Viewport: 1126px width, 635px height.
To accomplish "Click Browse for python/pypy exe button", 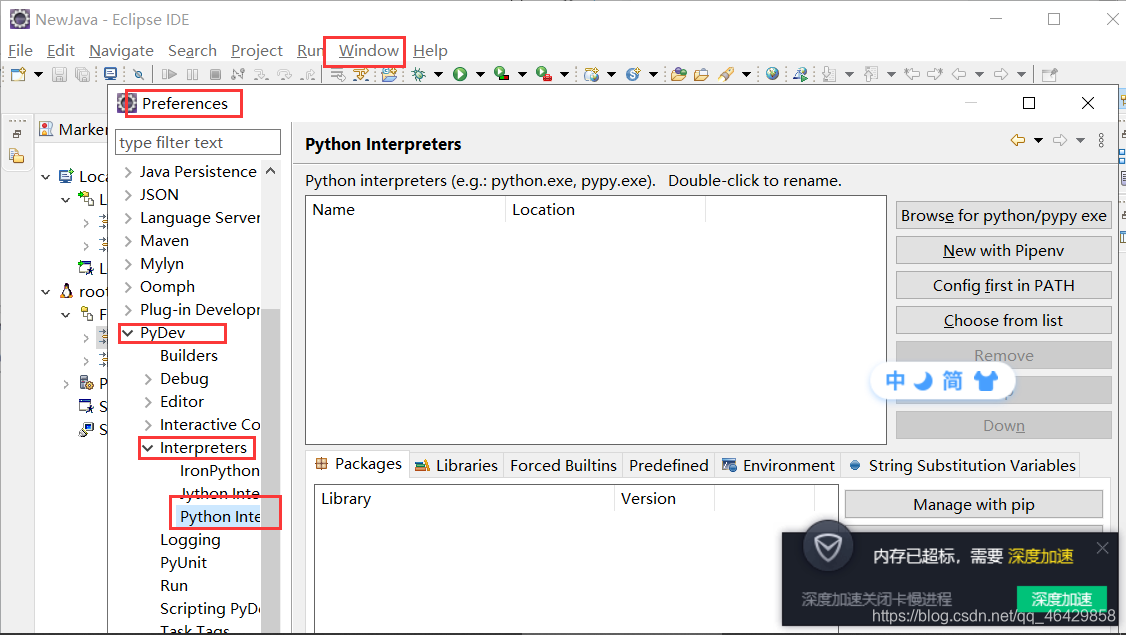I will point(1003,215).
